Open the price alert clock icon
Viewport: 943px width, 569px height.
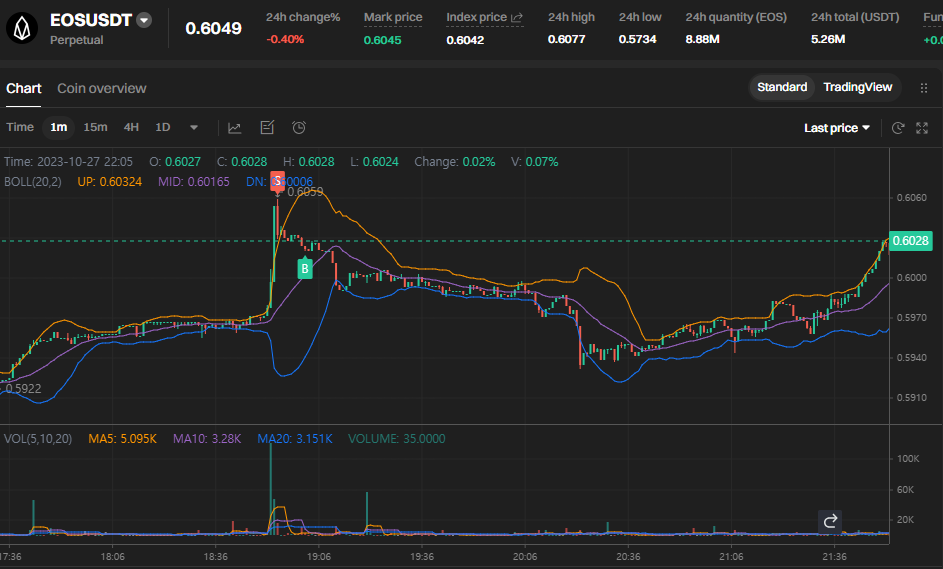coord(299,128)
